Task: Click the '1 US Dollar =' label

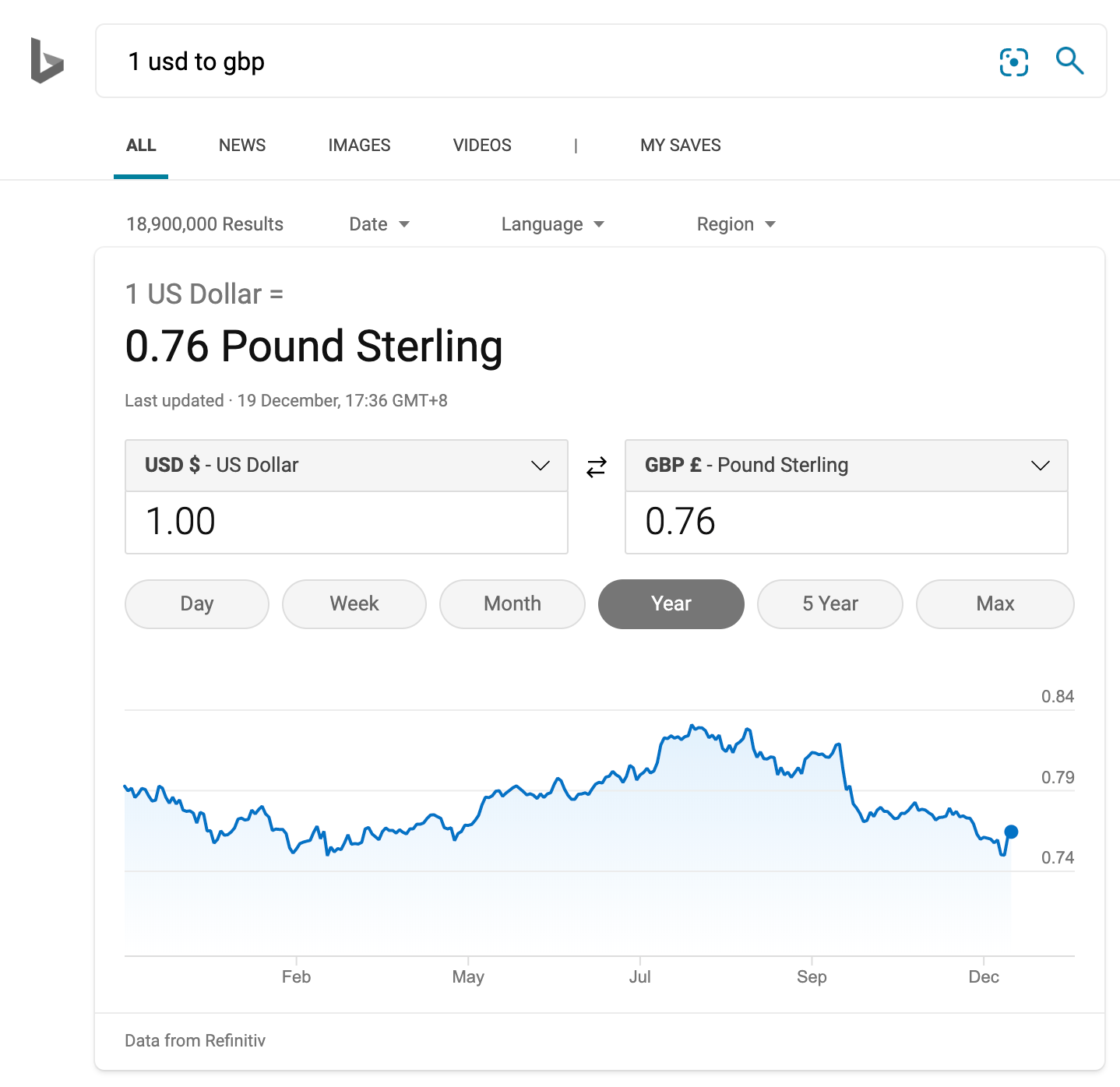Action: [x=204, y=294]
